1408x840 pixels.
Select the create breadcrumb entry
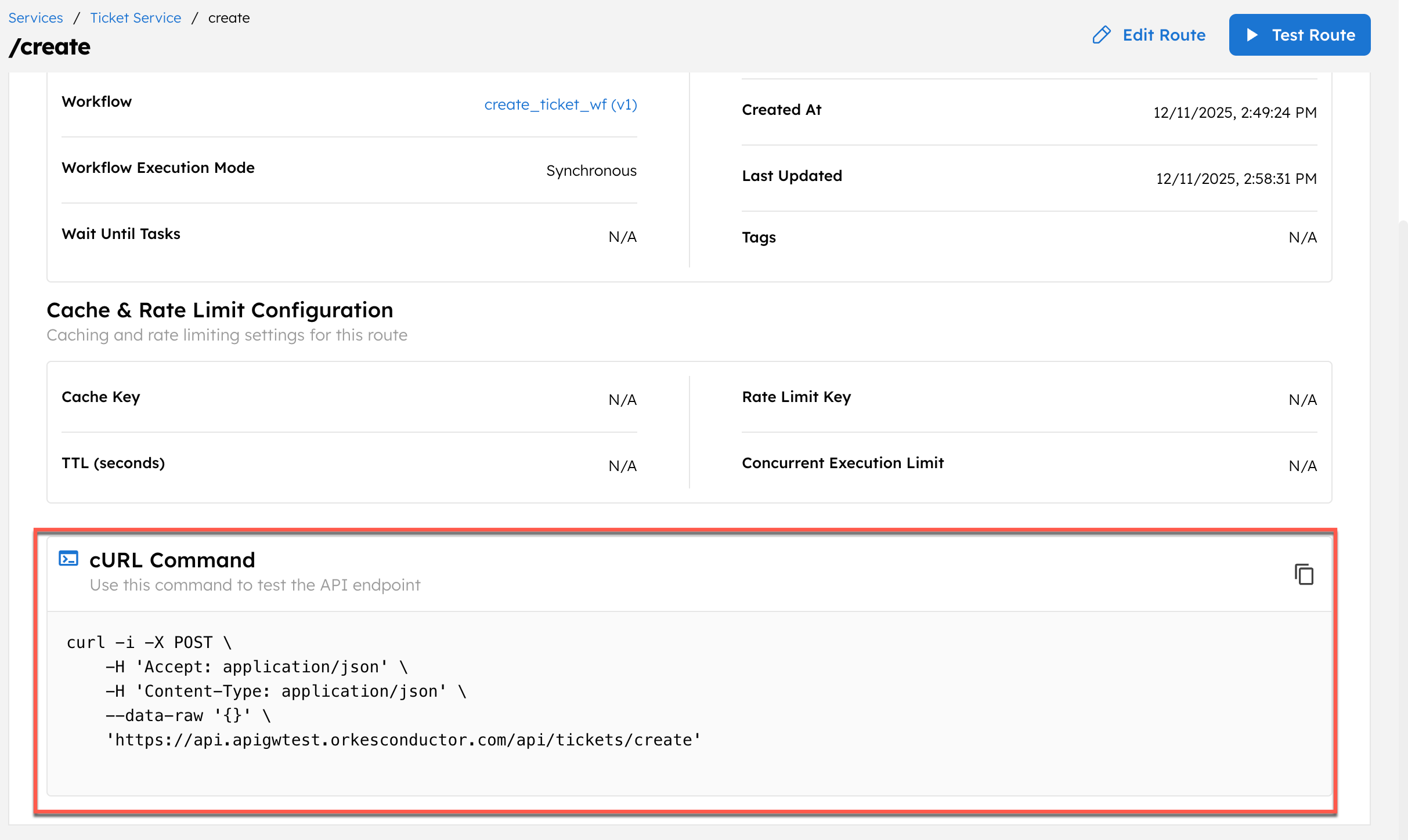[x=229, y=18]
